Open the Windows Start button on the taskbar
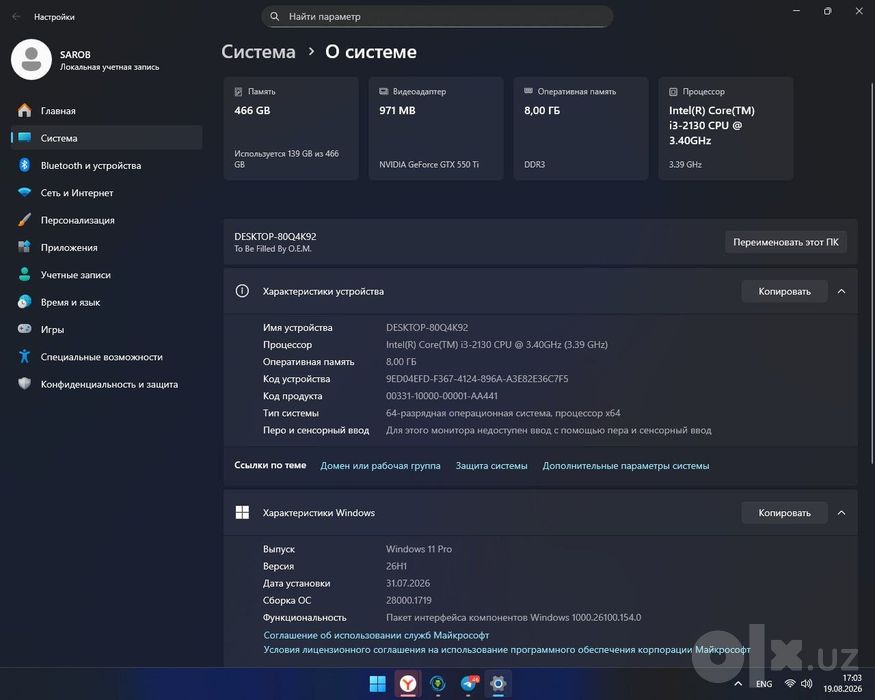The image size is (875, 700). click(378, 684)
